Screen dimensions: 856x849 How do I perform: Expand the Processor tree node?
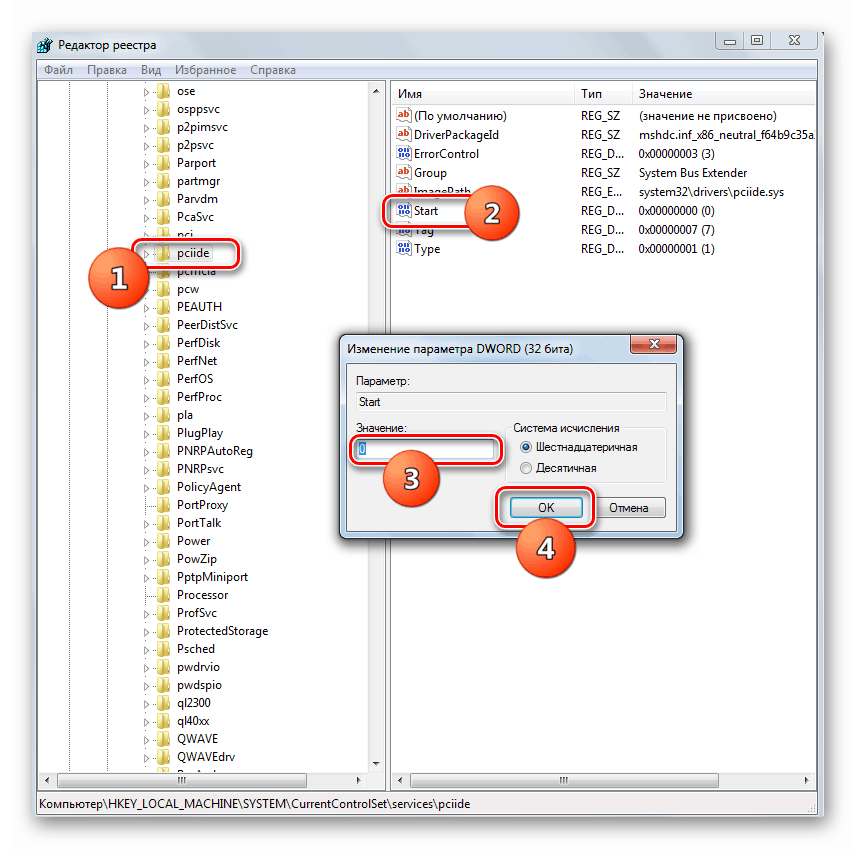pyautogui.click(x=148, y=595)
